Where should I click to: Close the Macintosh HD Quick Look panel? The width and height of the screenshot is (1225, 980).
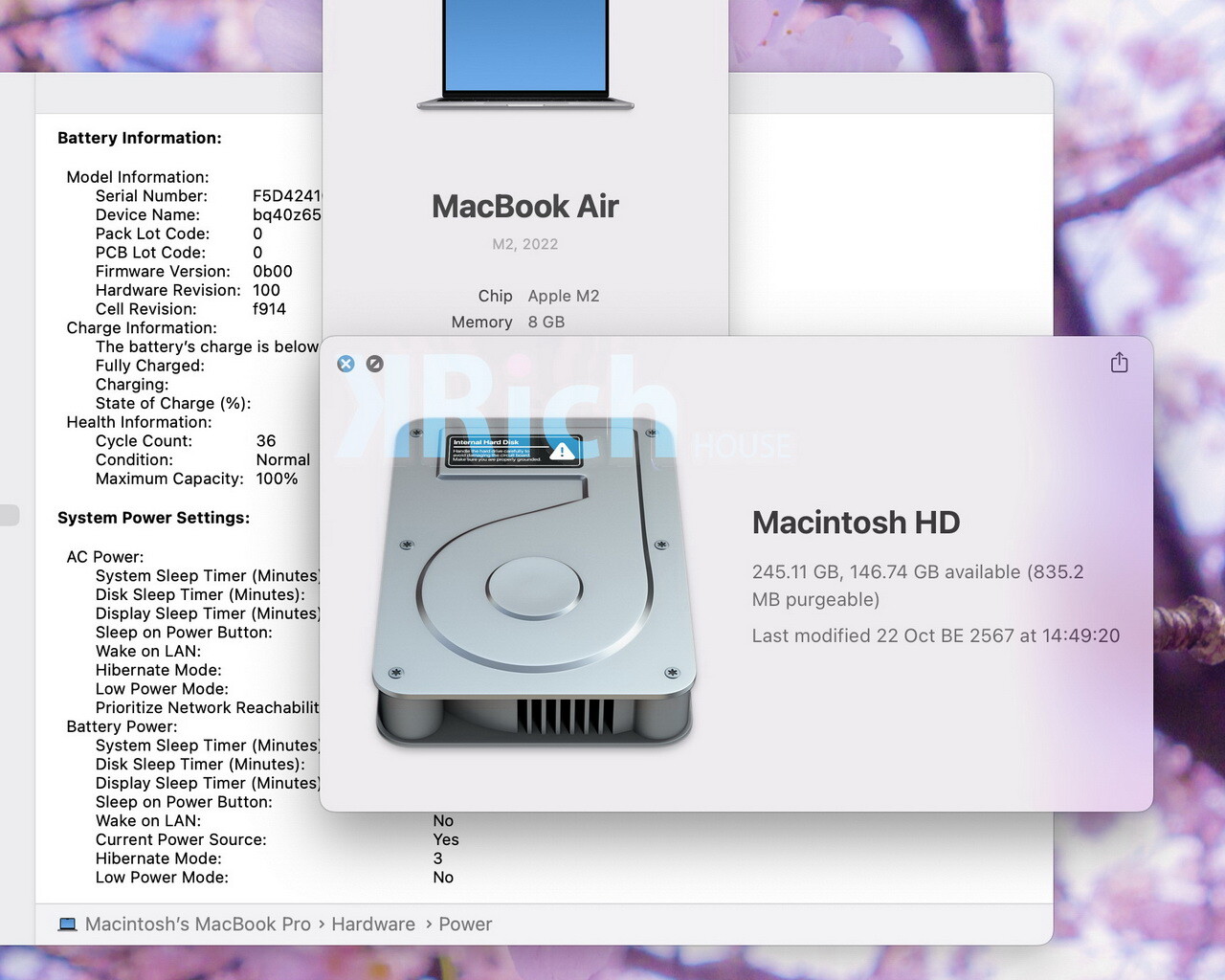(346, 364)
